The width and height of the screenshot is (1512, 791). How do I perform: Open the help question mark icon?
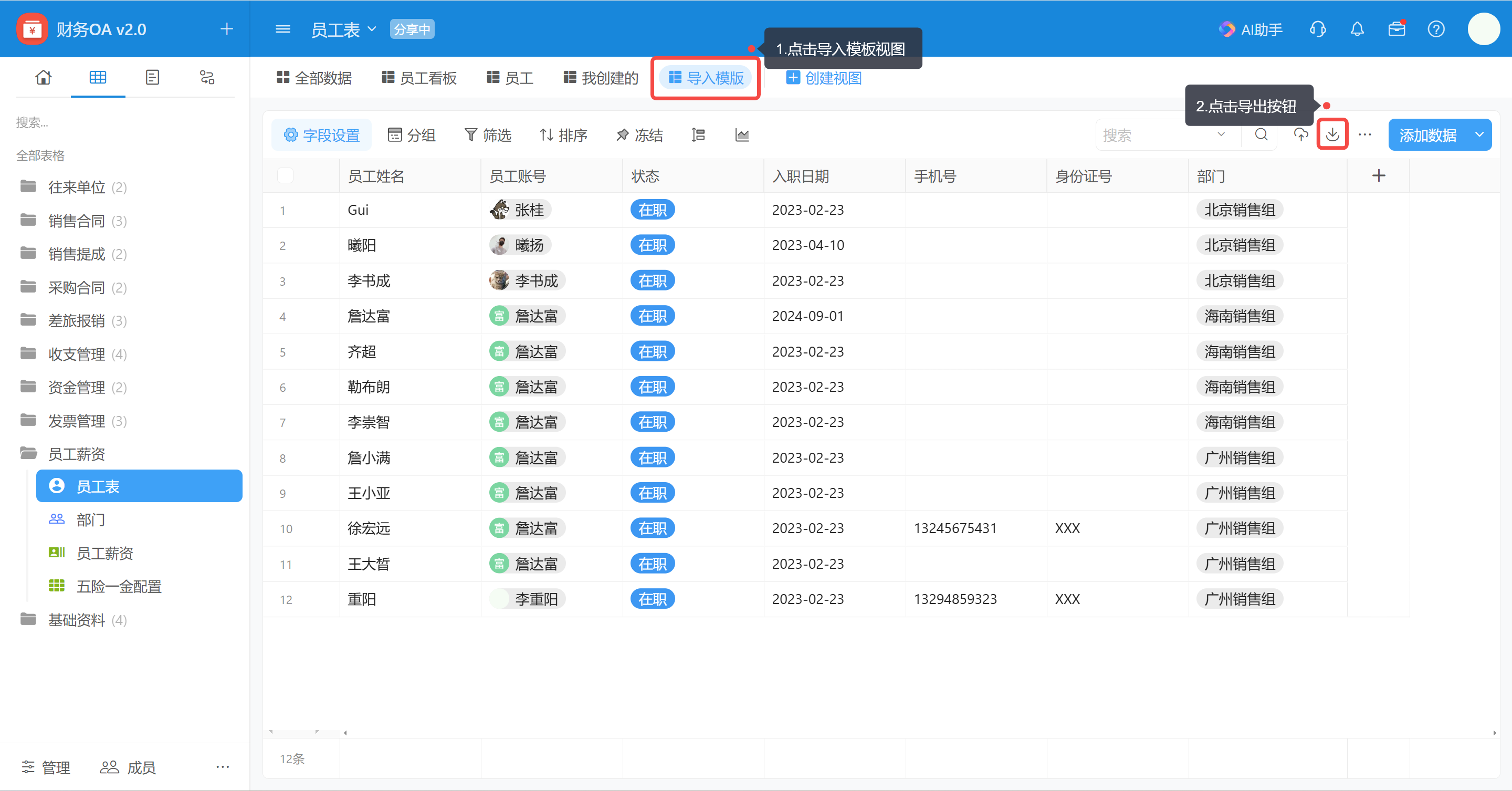pos(1436,29)
